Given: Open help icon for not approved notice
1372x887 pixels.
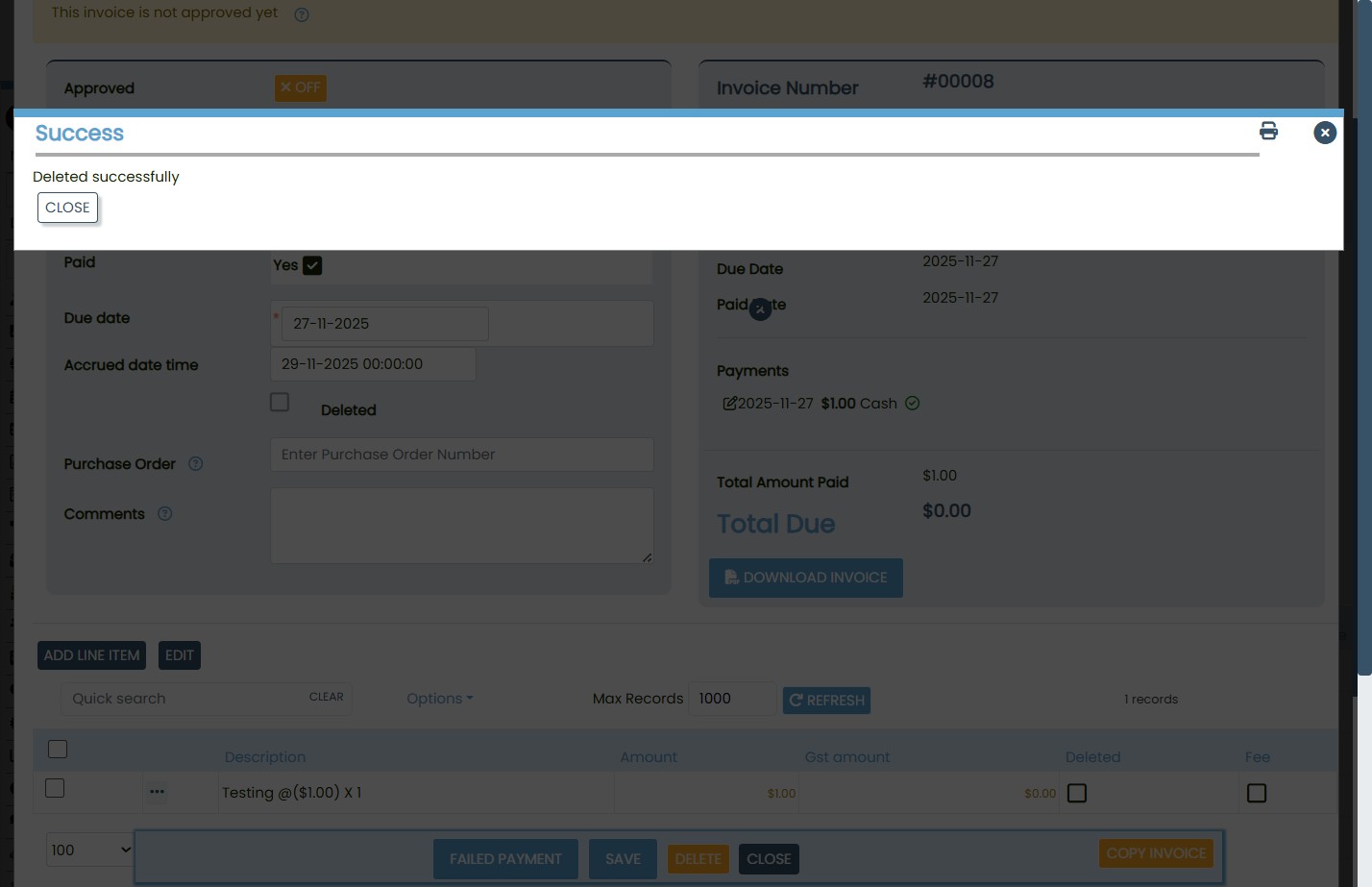Looking at the screenshot, I should [x=302, y=14].
